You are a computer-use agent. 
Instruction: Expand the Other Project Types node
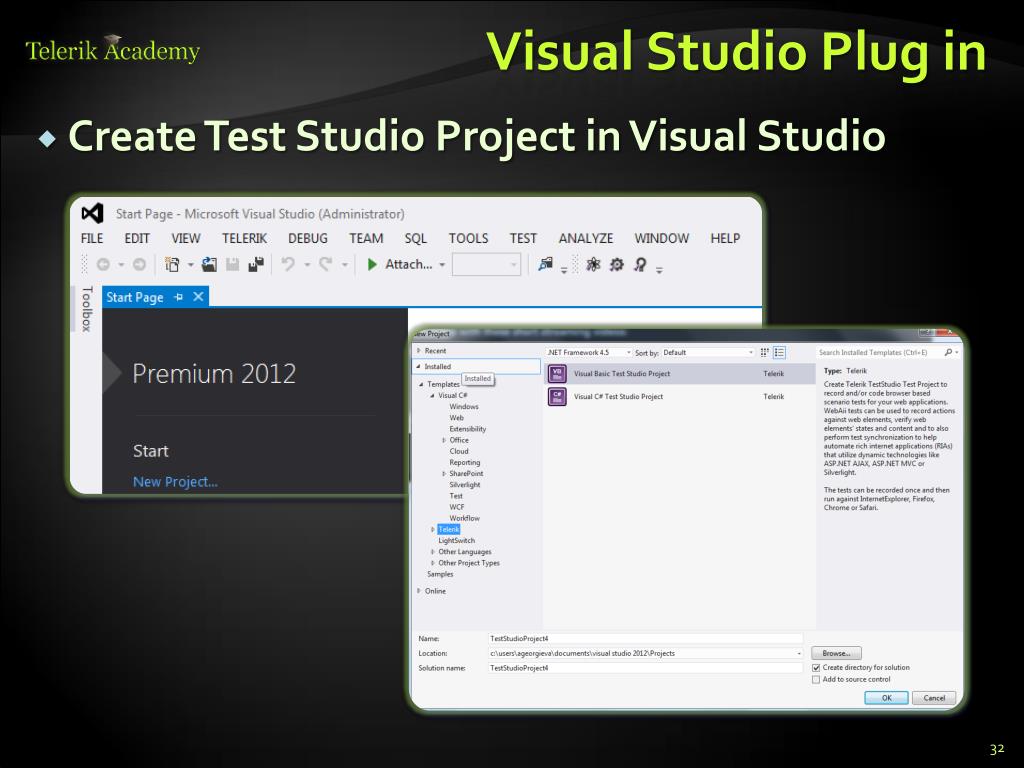coord(432,563)
